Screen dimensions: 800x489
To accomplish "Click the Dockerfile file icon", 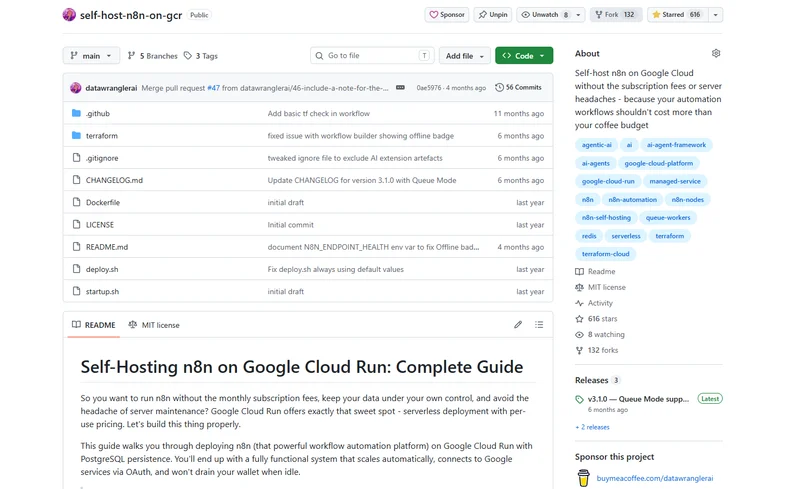I will [77, 202].
